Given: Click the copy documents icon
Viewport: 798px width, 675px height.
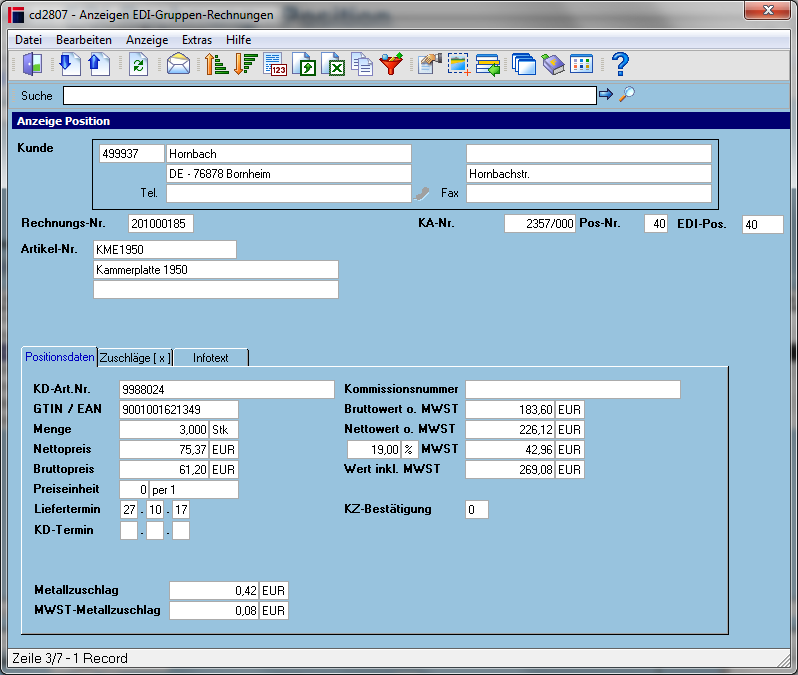Looking at the screenshot, I should (362, 65).
